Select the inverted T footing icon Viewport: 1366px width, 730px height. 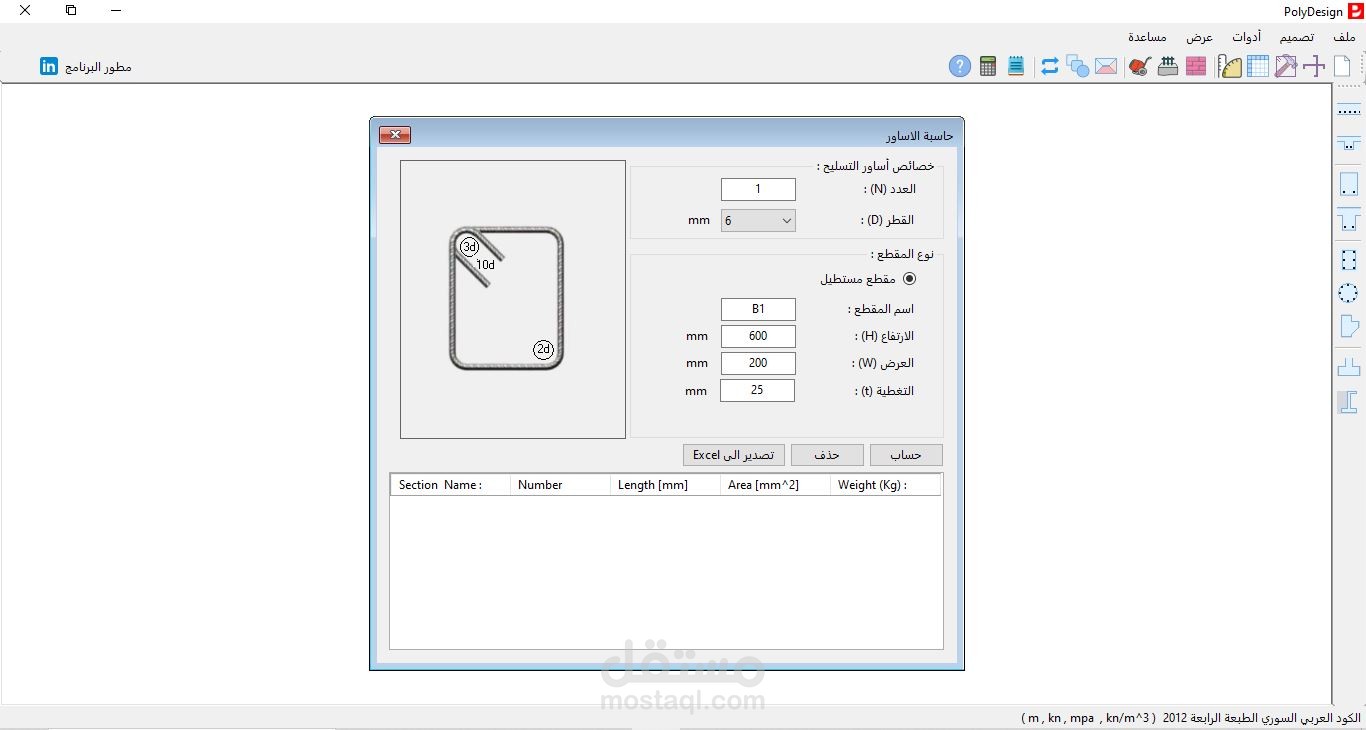(x=1349, y=367)
